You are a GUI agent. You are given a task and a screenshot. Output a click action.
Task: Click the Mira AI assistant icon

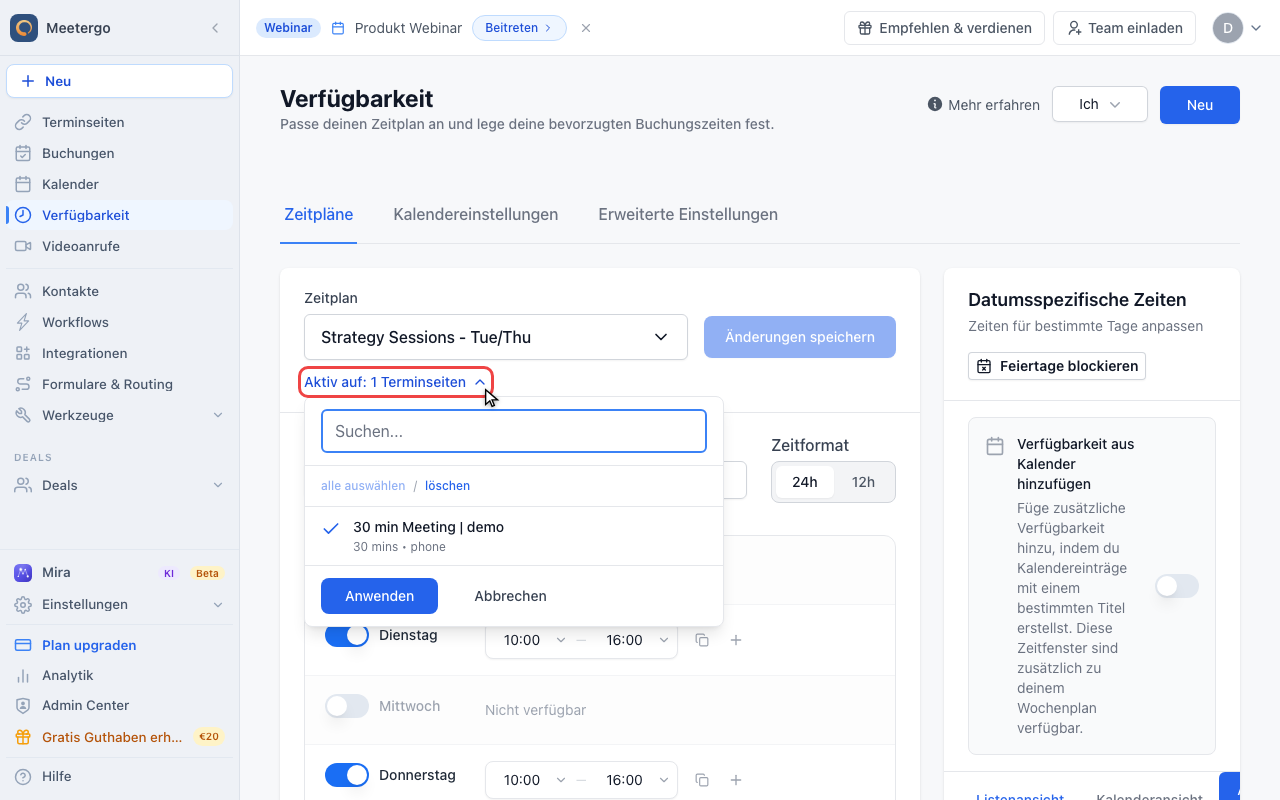coord(23,573)
